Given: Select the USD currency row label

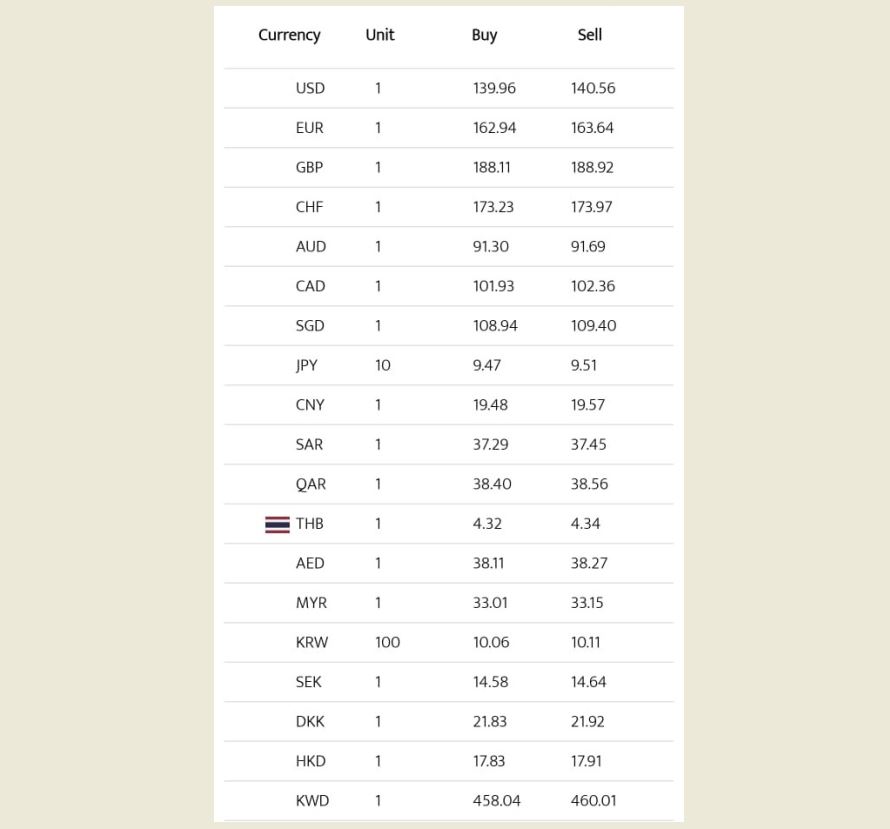Looking at the screenshot, I should [x=310, y=88].
